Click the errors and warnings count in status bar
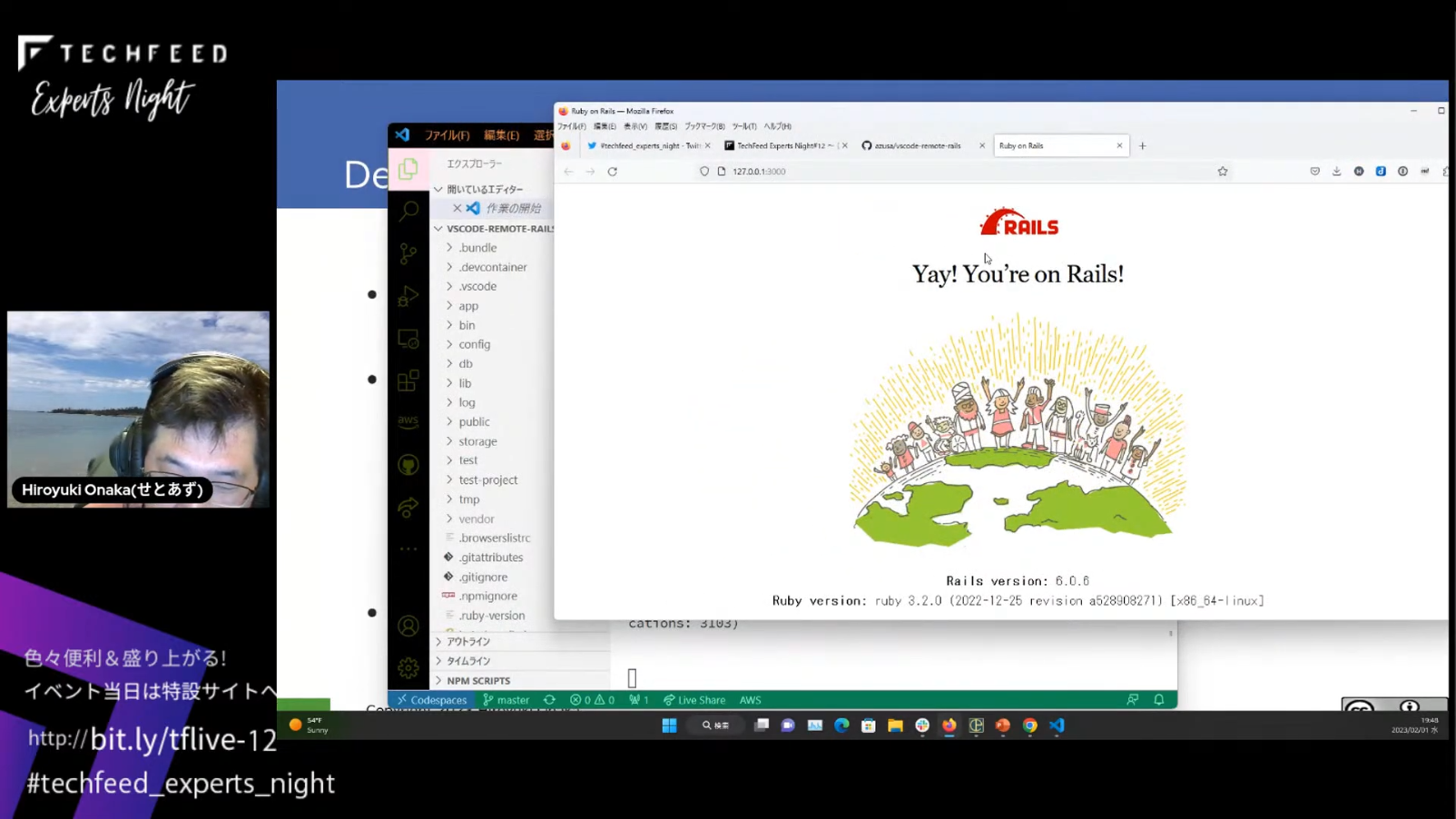The image size is (1456, 819). [x=592, y=700]
